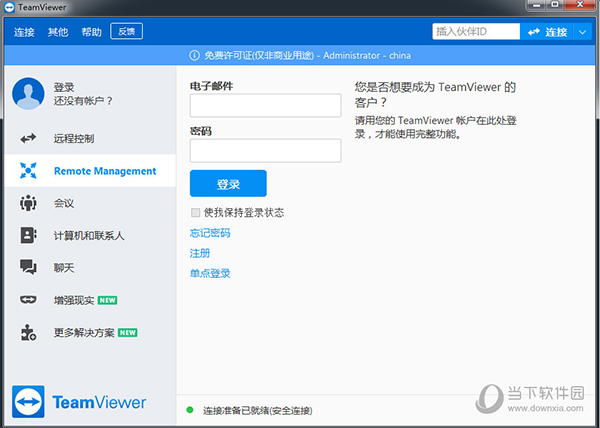Click the 连接准备已就绪(安全连接) status text
The image size is (600, 428).
[x=258, y=410]
